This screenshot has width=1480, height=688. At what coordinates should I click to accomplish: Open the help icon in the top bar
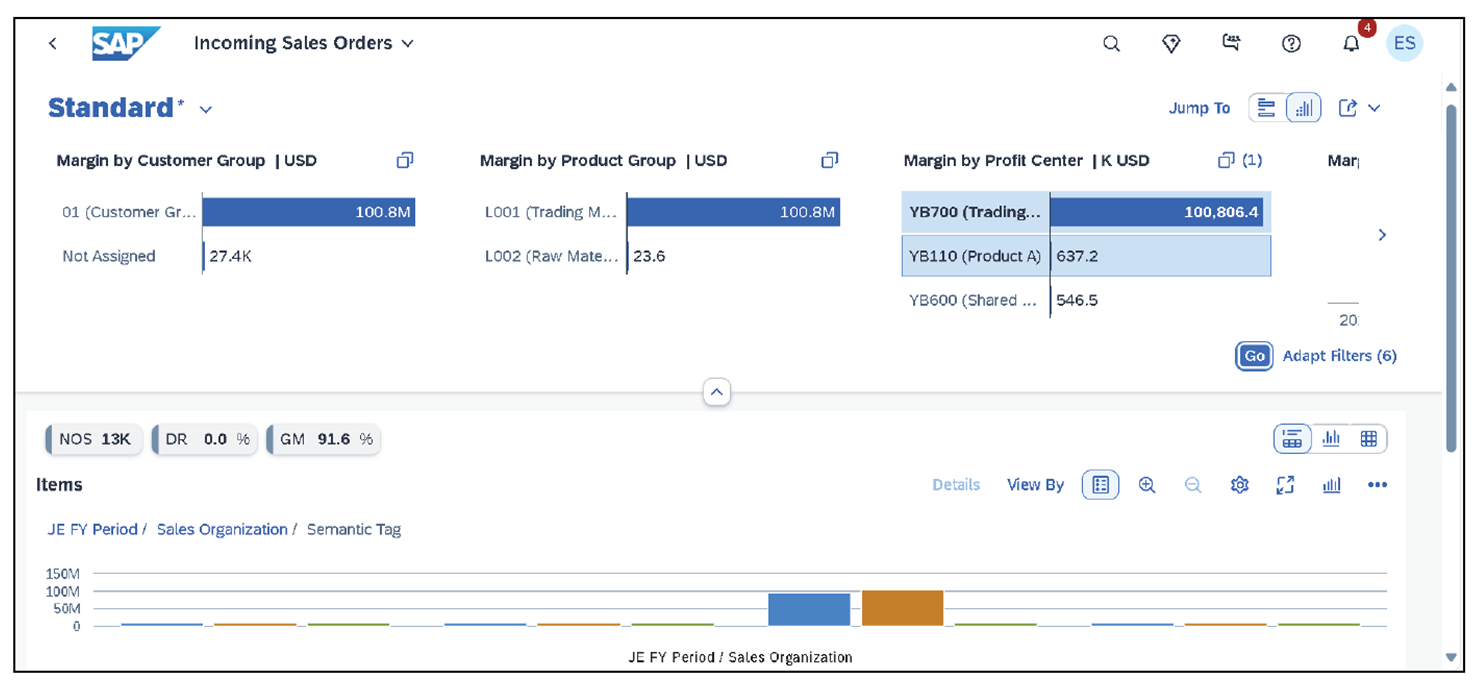click(1291, 43)
